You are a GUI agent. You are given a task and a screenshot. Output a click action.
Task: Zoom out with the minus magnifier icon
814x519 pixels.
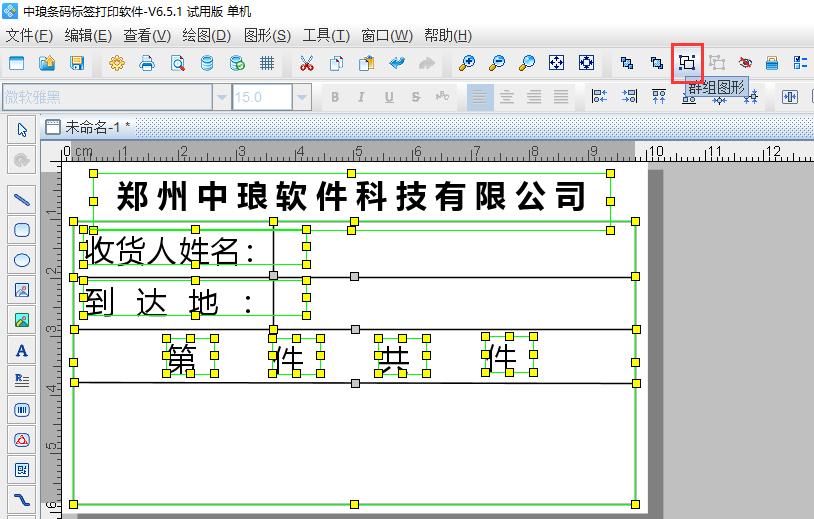click(497, 63)
